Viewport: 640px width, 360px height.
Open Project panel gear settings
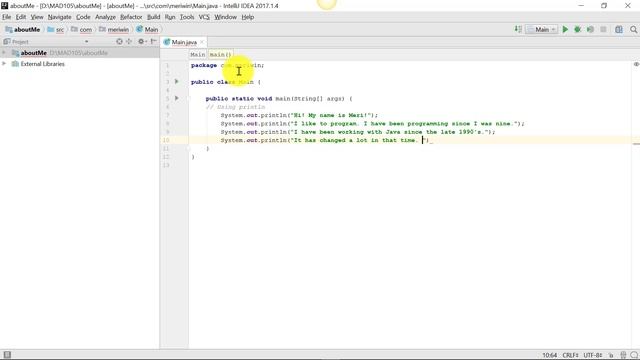(141, 42)
